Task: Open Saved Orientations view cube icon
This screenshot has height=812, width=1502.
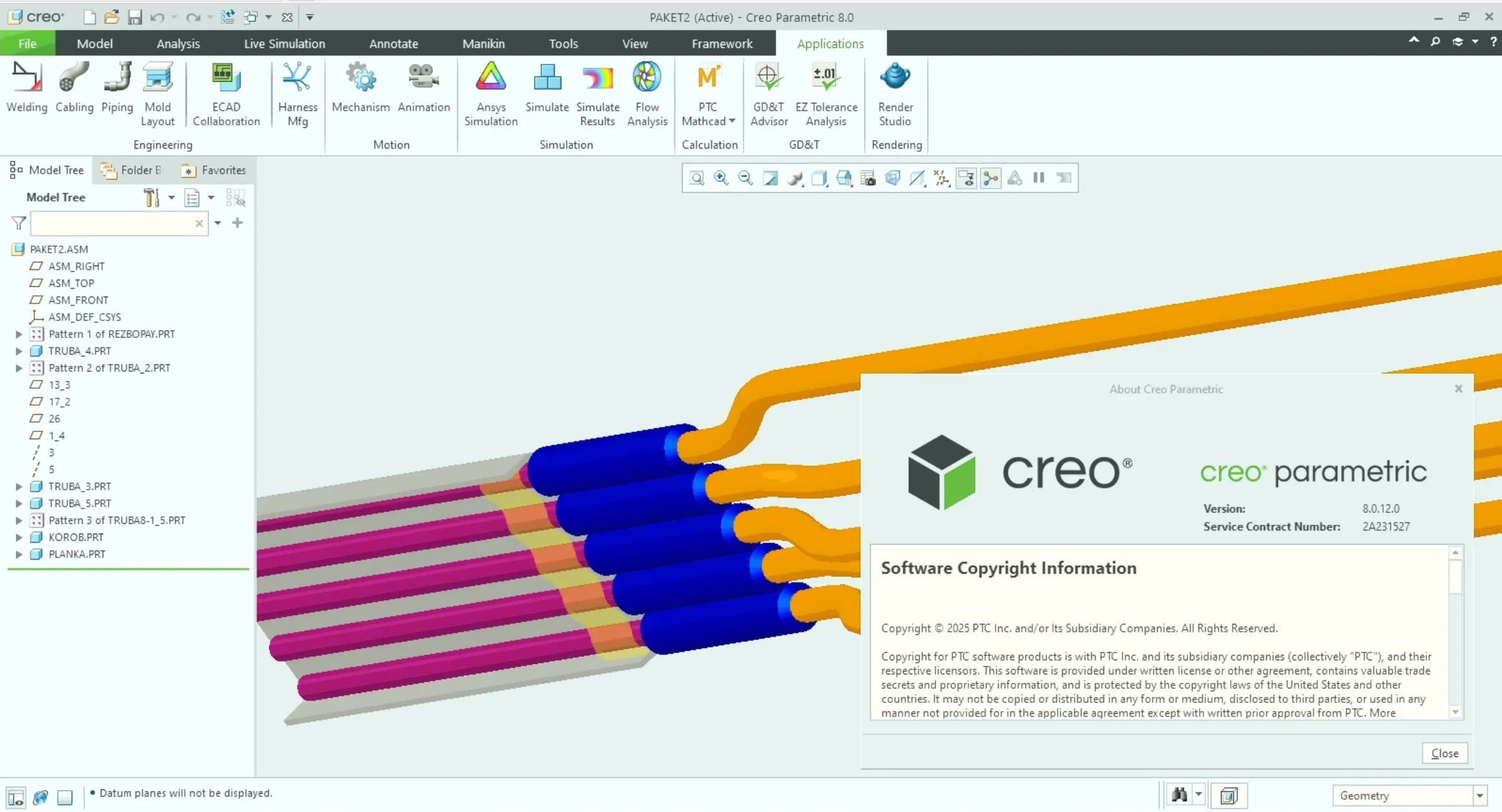Action: (x=844, y=178)
